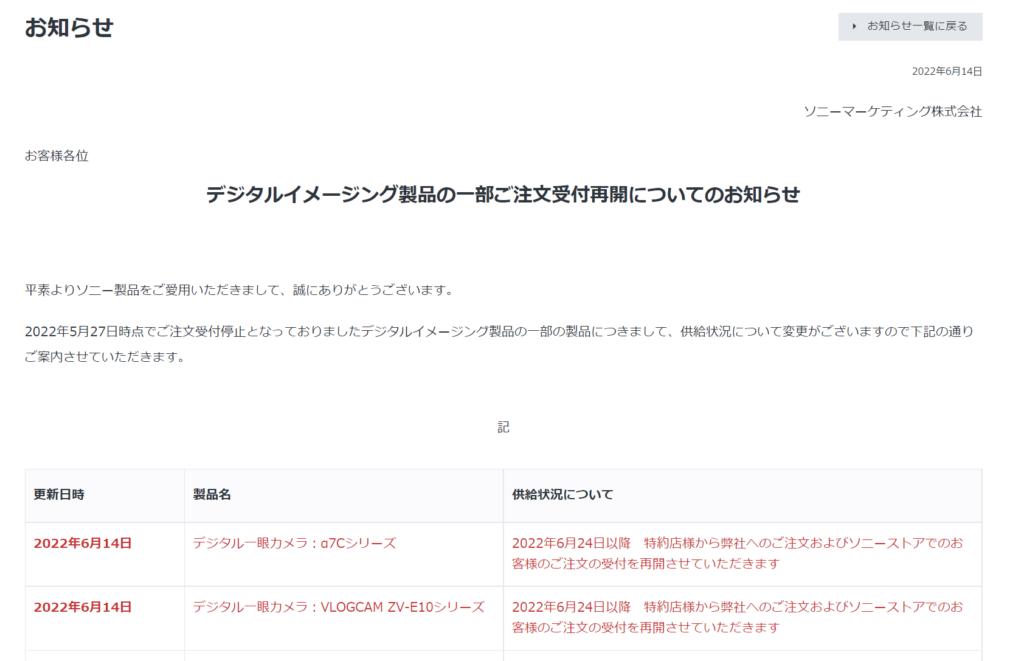
Task: Click the デジタルイメージング製品 announcement title
Action: [x=503, y=195]
